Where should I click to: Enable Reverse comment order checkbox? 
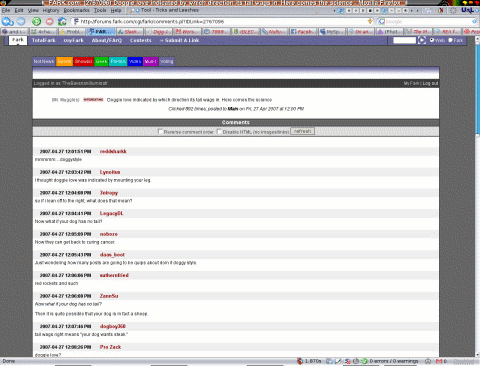(x=160, y=132)
